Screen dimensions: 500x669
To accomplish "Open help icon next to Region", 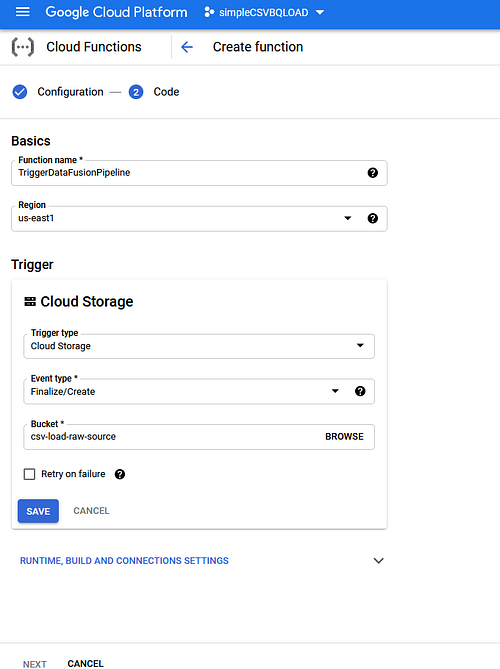I will coord(372,218).
